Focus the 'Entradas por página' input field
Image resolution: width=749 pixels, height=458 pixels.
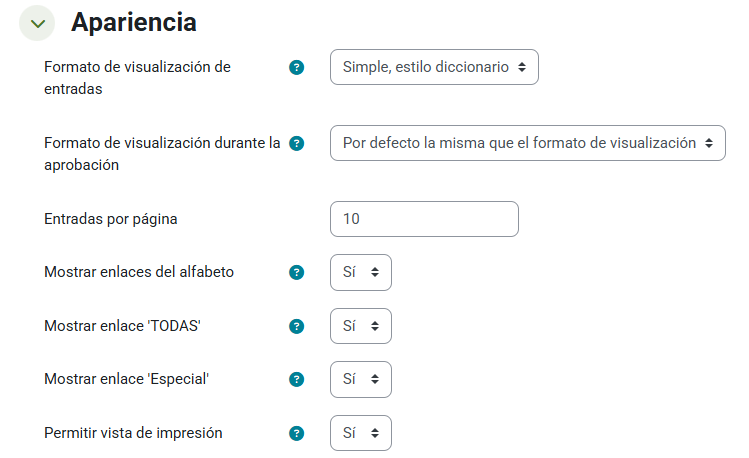click(x=424, y=219)
